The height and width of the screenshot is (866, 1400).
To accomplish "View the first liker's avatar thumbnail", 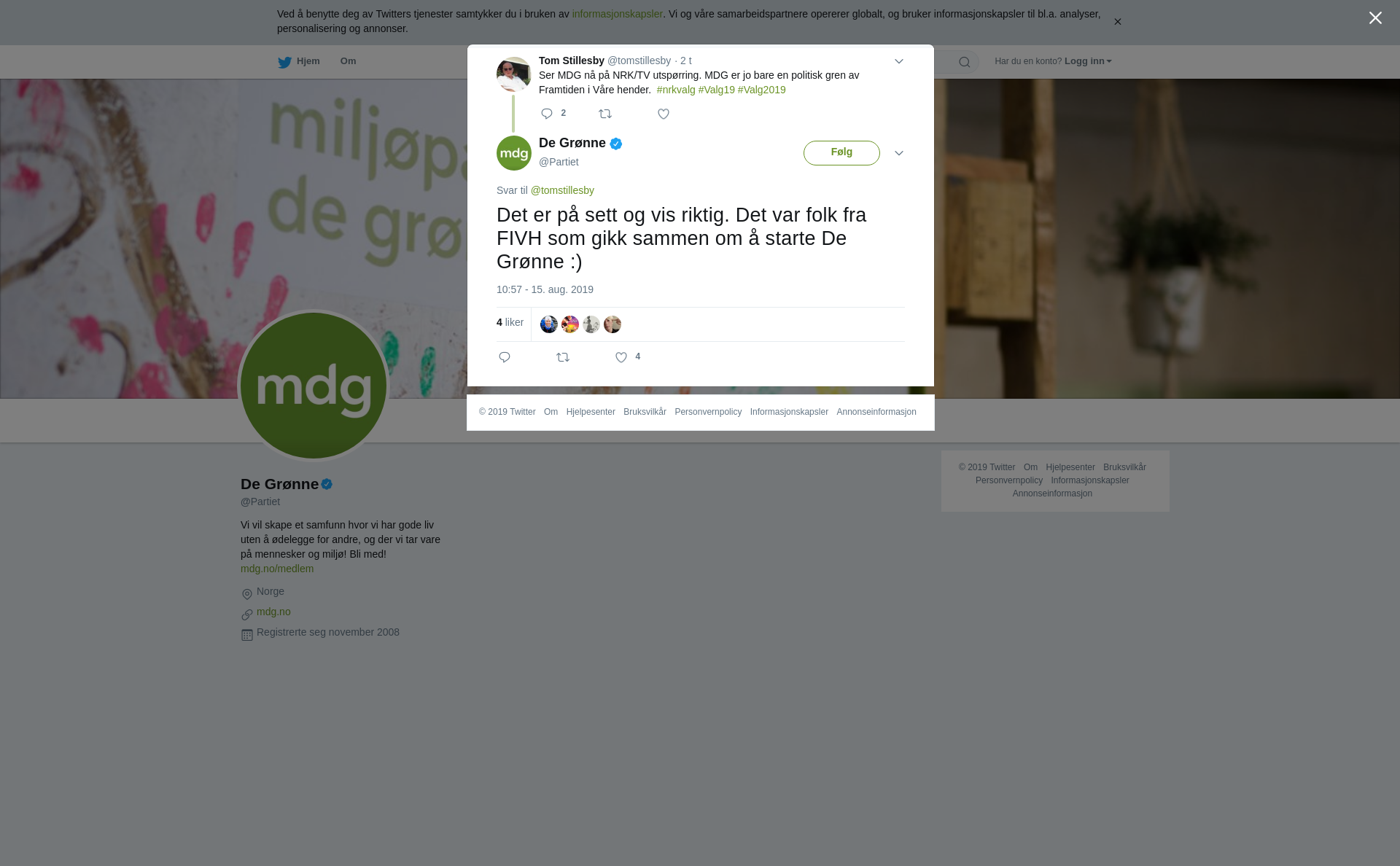I will pos(549,324).
